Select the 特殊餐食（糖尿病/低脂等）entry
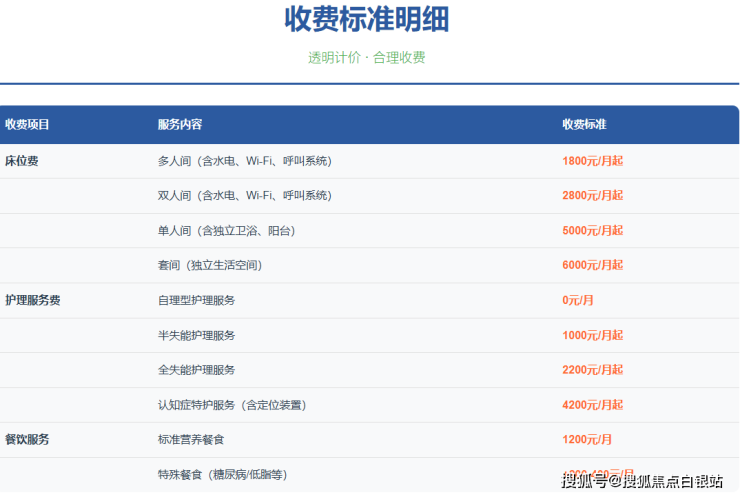This screenshot has height=497, width=740. coord(229,474)
